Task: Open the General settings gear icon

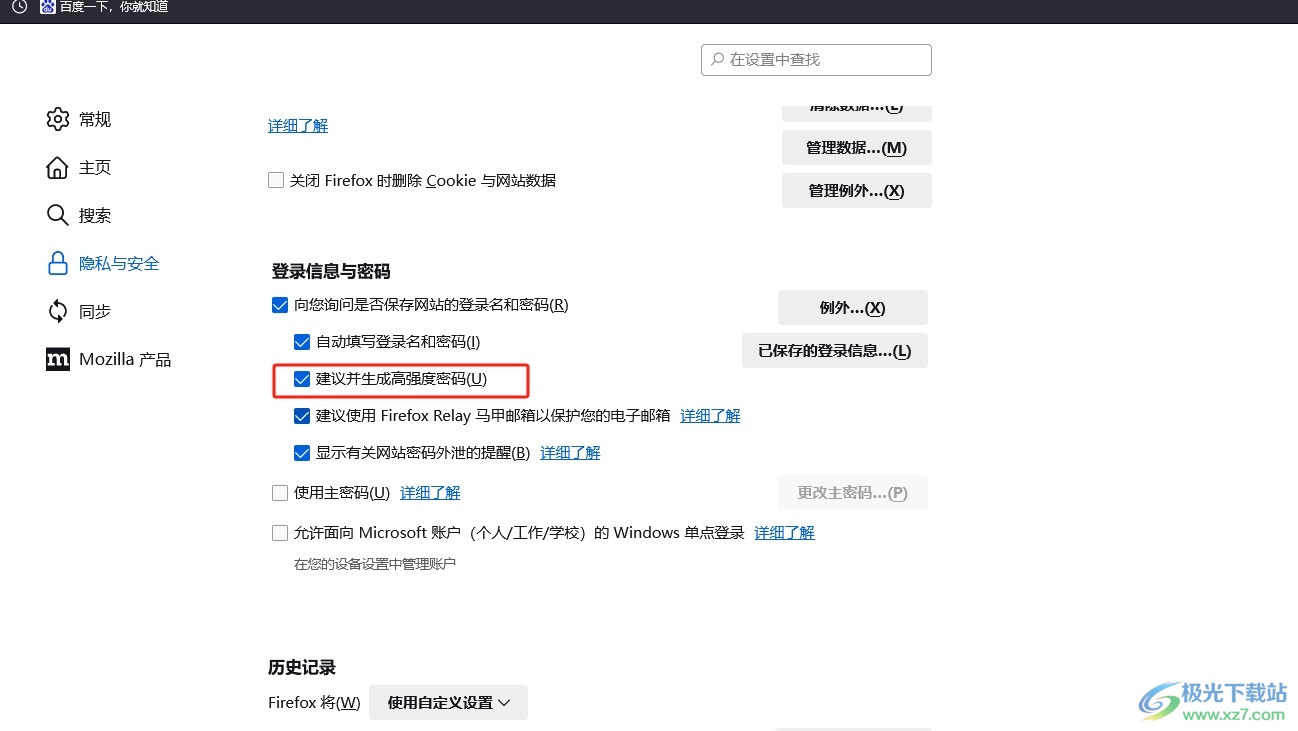Action: 58,119
